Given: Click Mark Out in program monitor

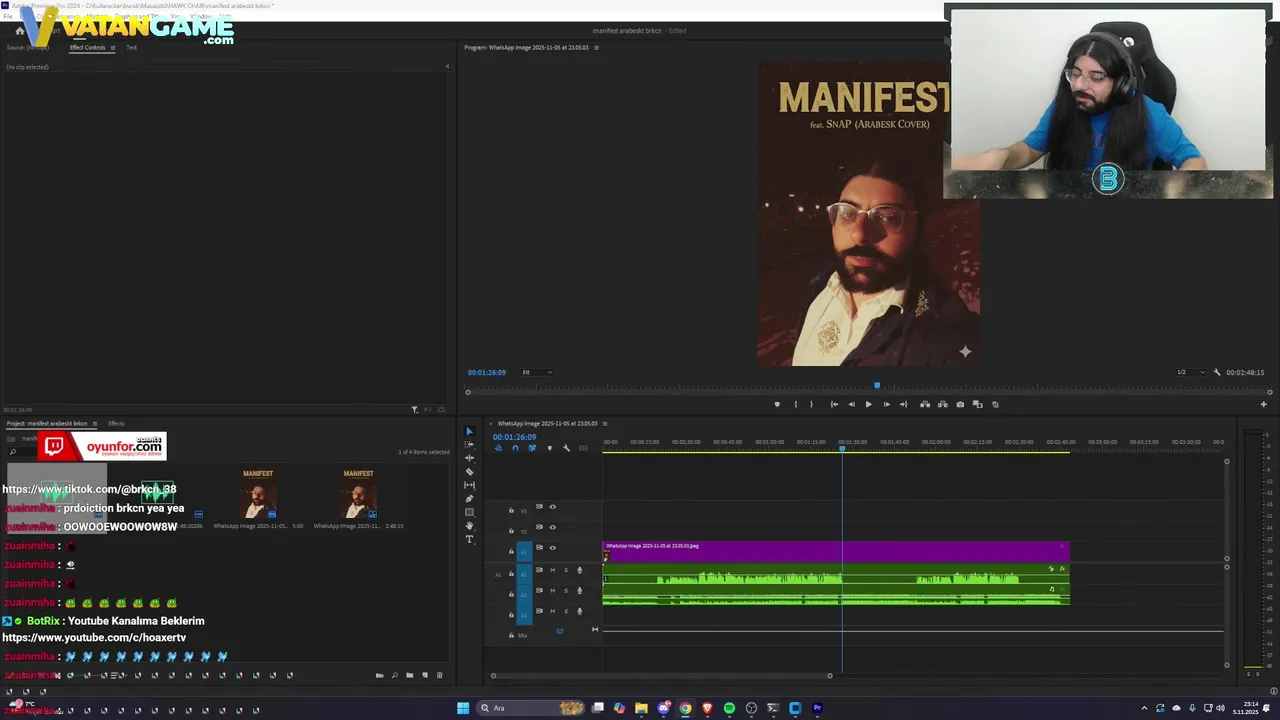Looking at the screenshot, I should [x=811, y=404].
